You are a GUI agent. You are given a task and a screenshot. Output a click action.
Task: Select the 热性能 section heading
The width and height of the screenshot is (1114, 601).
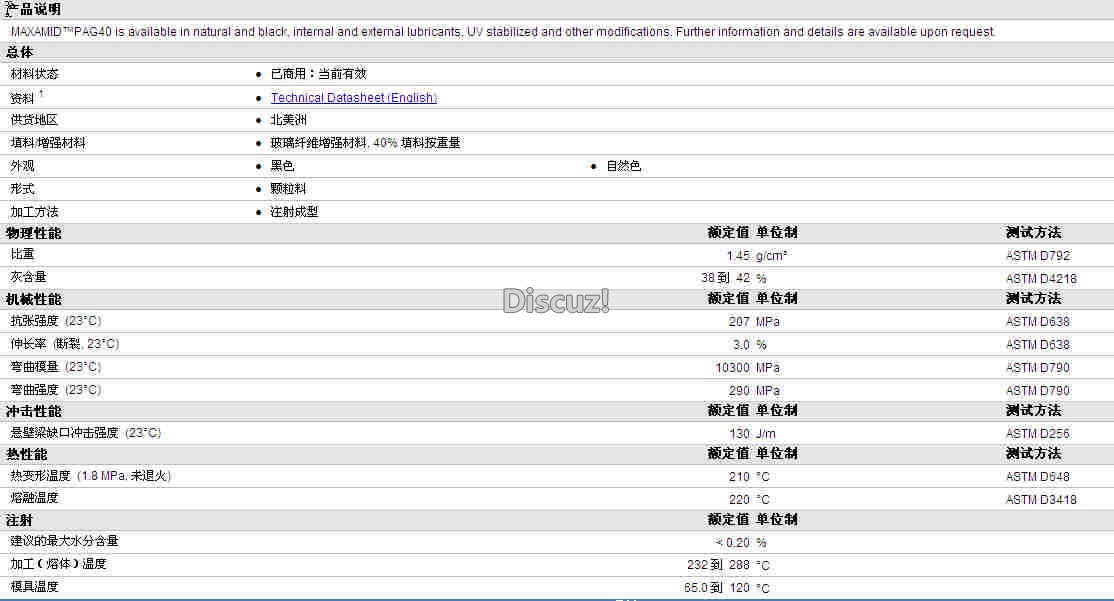pos(26,454)
